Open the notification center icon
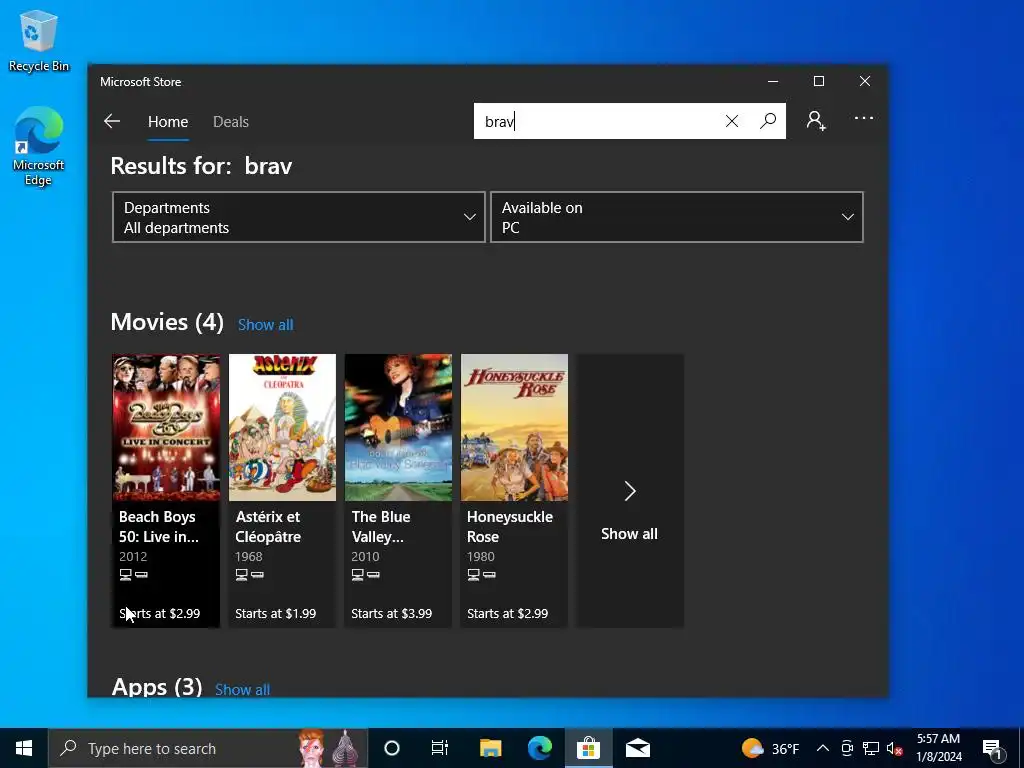This screenshot has width=1024, height=768. point(992,748)
